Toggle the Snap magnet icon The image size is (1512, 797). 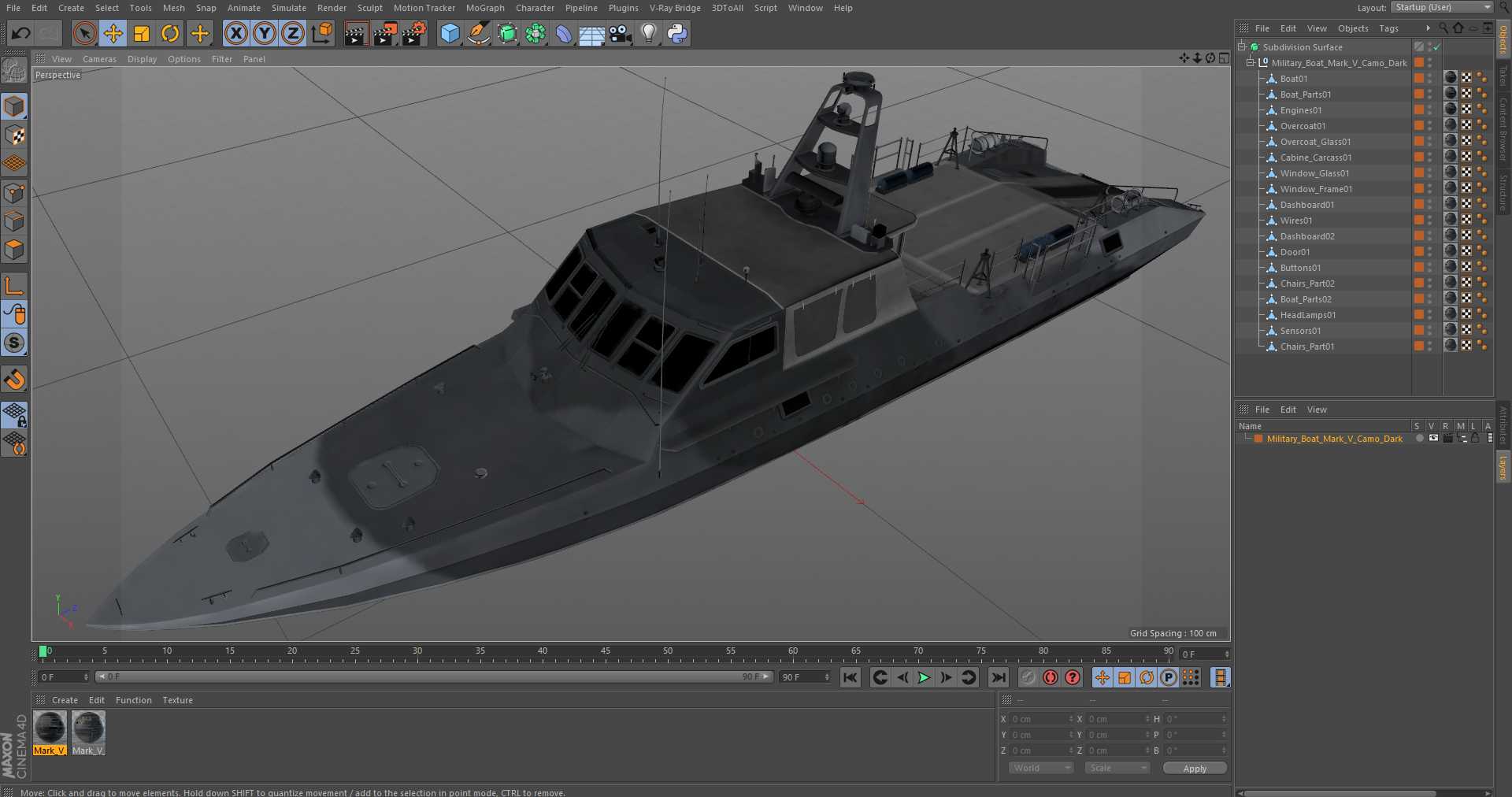point(14,380)
